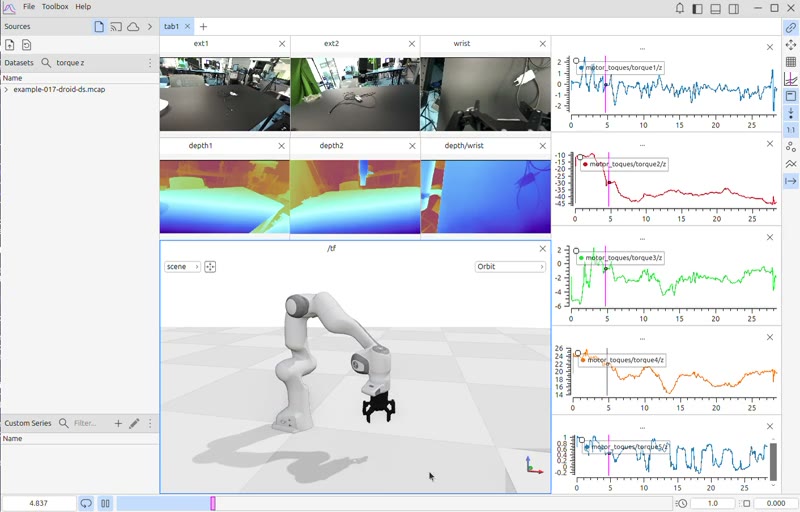Close tab1 with its X
This screenshot has height=512, width=800.
click(187, 27)
